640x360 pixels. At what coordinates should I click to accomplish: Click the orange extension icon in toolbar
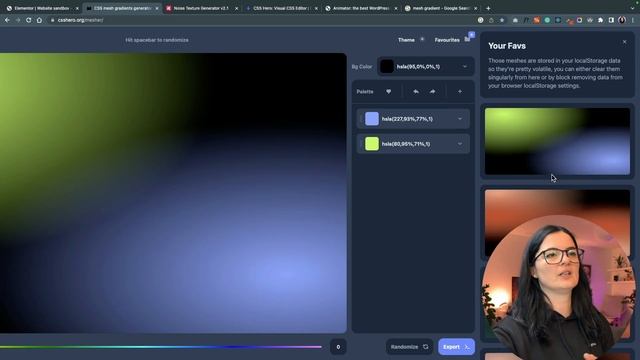click(537, 20)
